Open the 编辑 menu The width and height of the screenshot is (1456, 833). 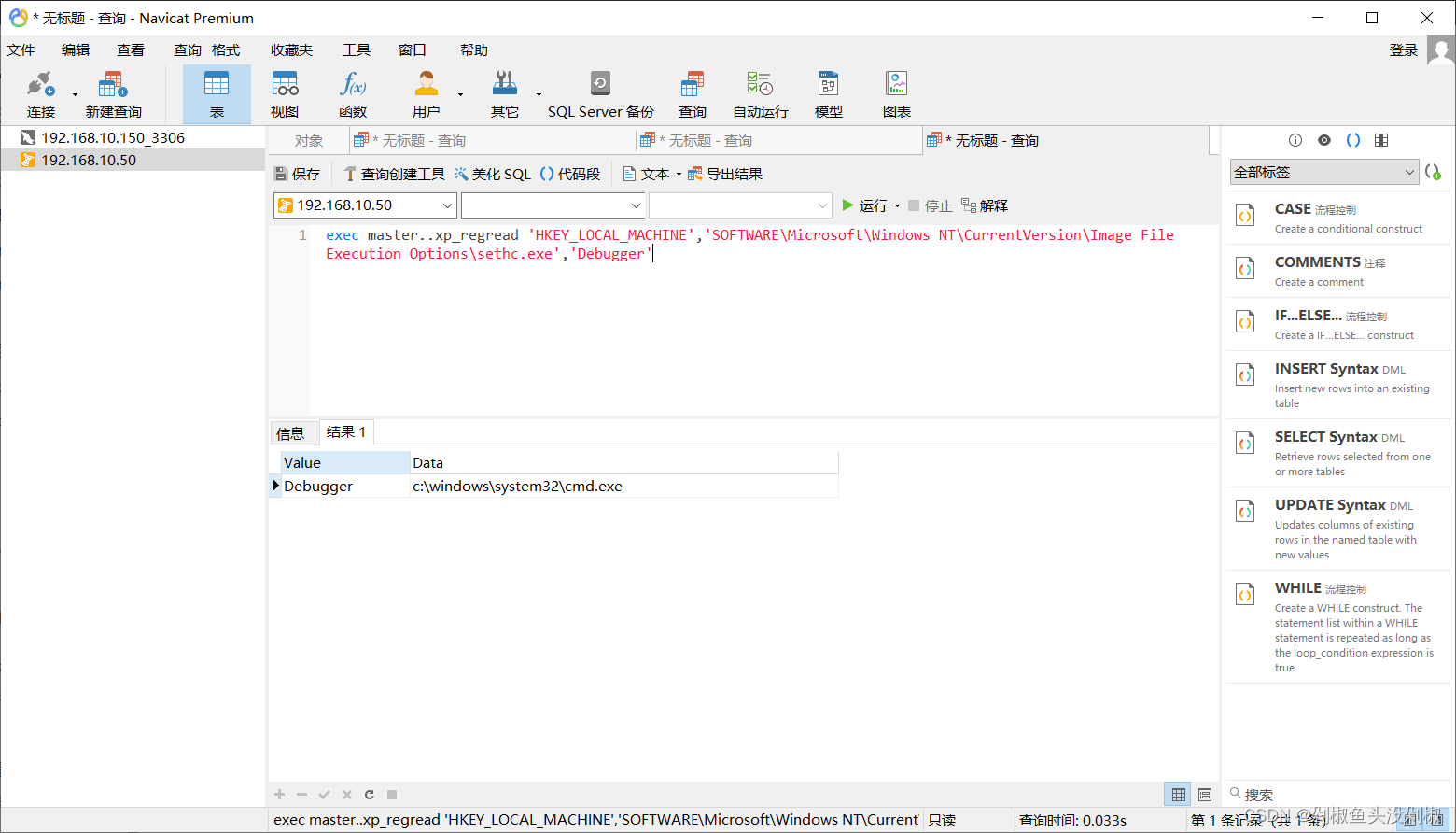(x=76, y=50)
